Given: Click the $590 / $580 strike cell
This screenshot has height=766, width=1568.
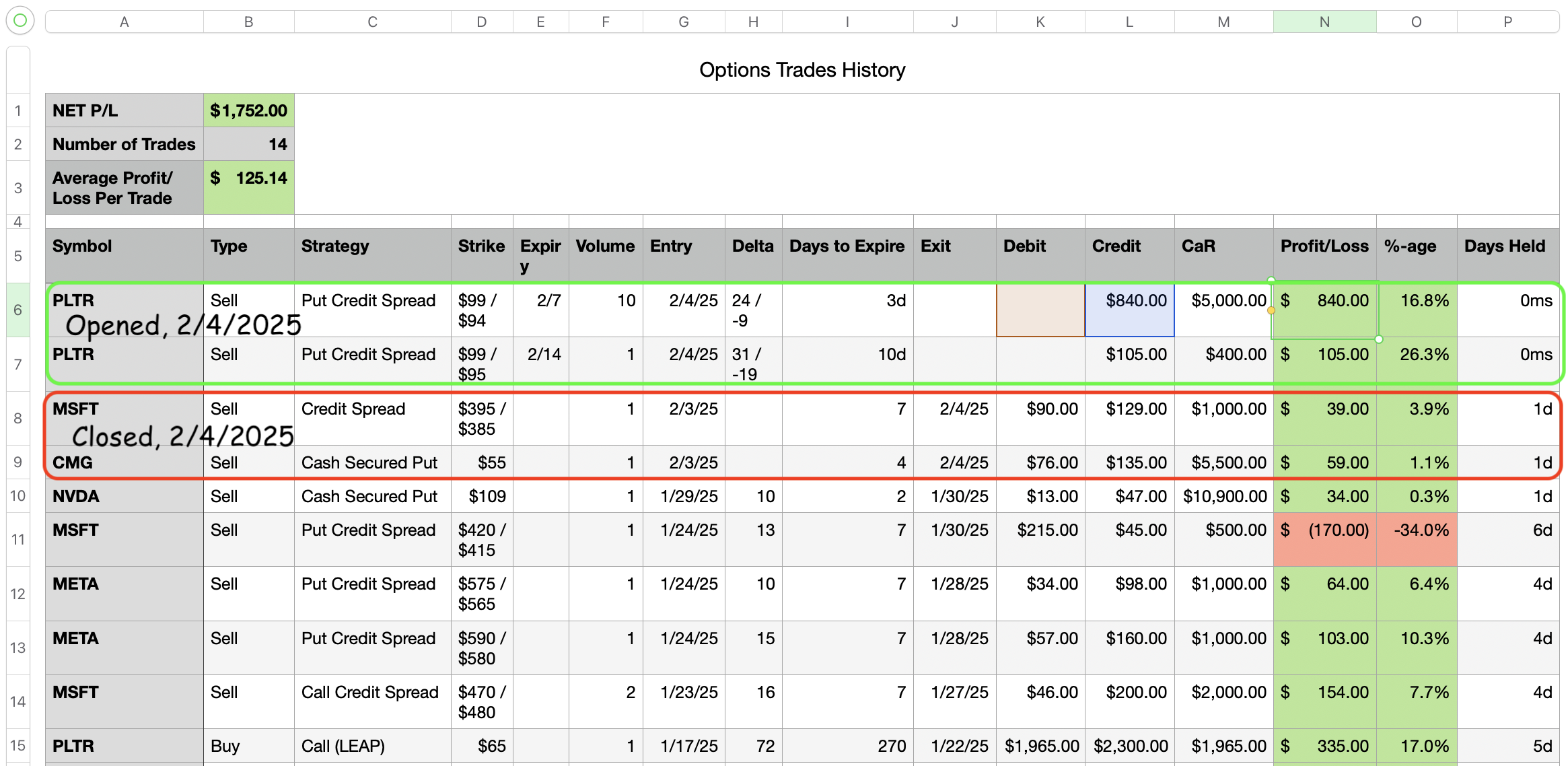Looking at the screenshot, I should pos(482,648).
